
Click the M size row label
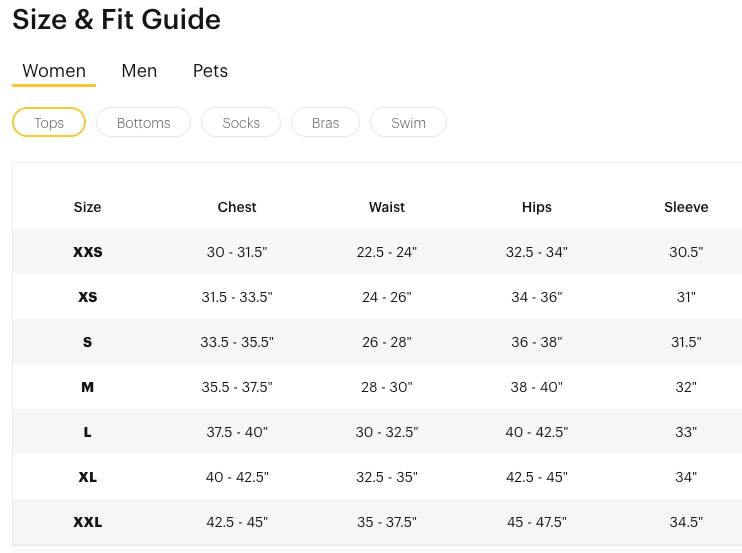[87, 387]
